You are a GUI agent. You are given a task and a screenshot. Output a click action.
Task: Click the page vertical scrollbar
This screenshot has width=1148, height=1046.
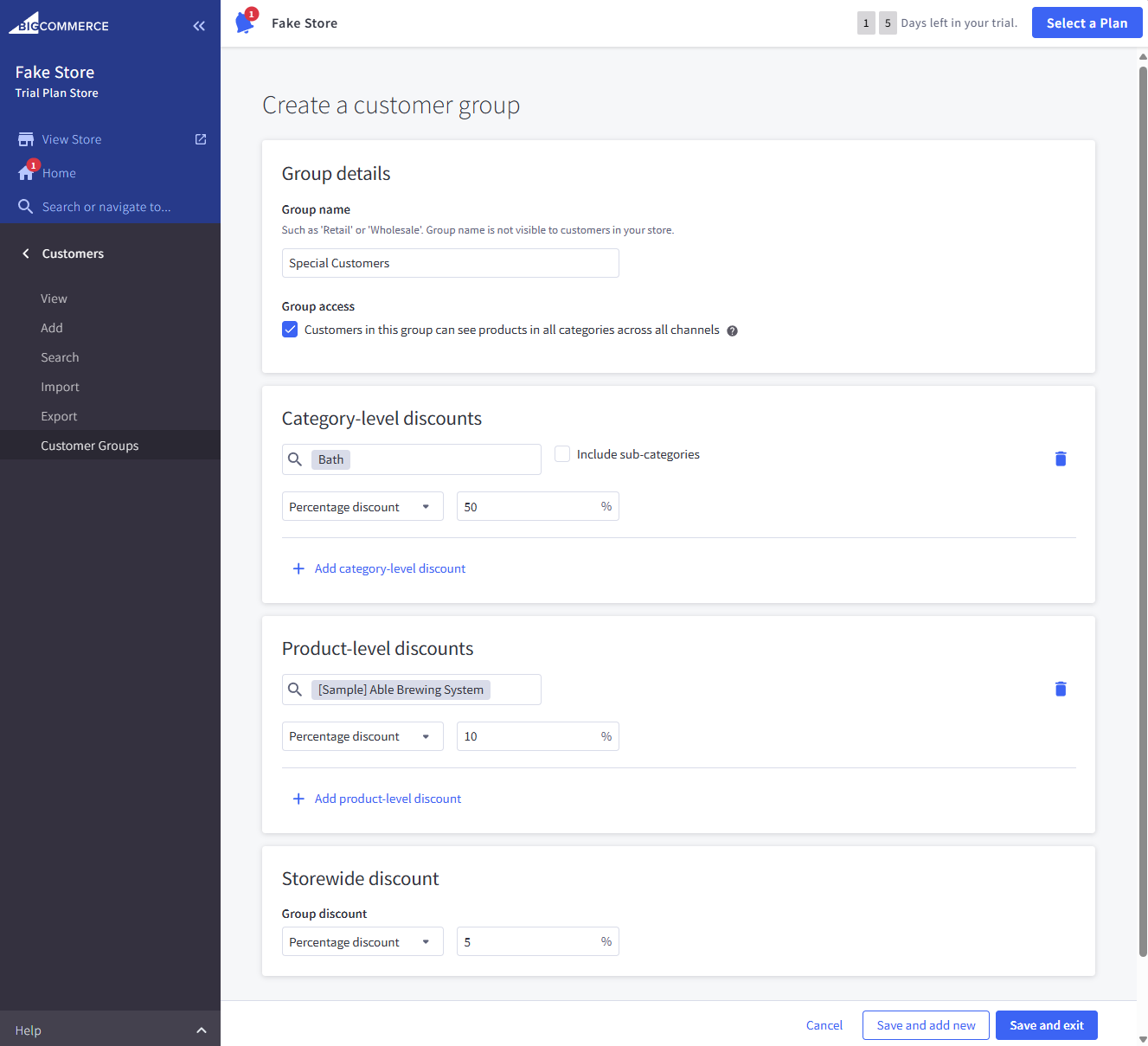(x=1142, y=510)
